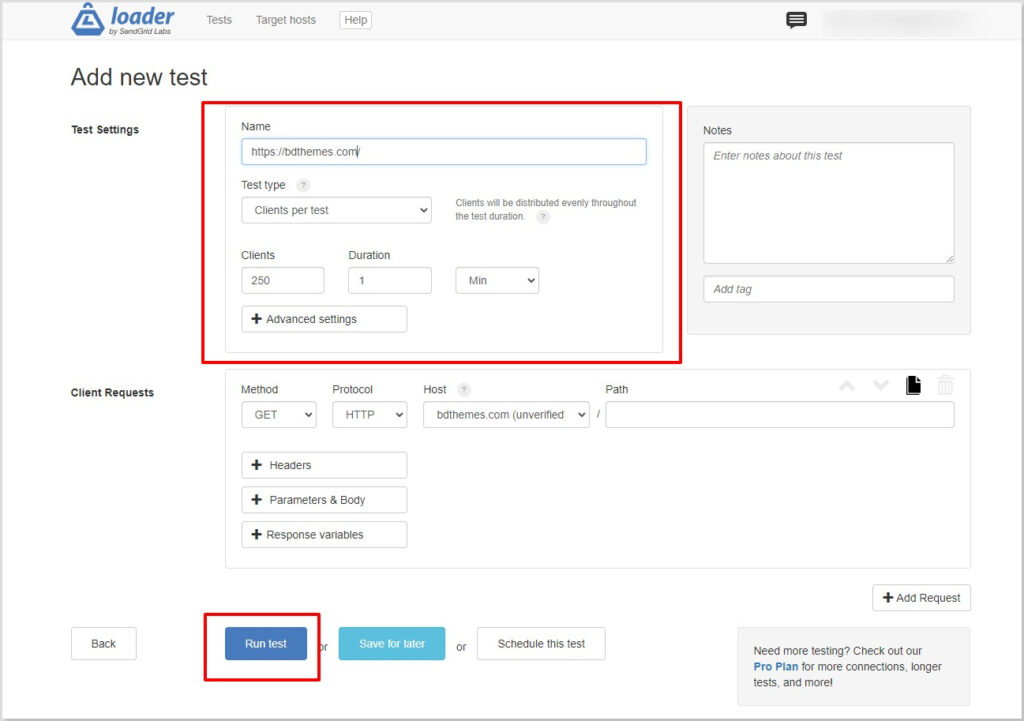This screenshot has height=721, width=1024.
Task: Focus the Path input field
Action: (780, 415)
